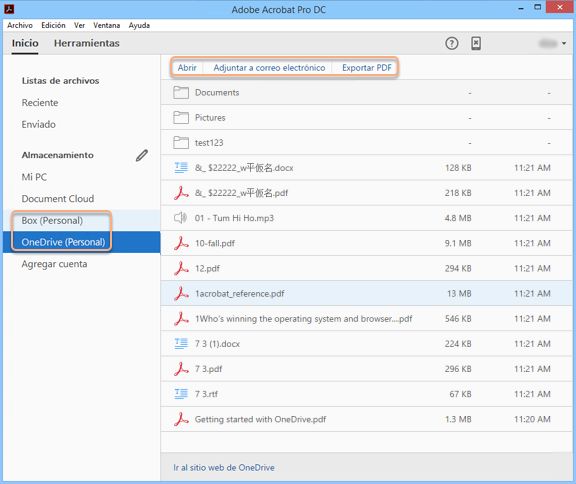Viewport: 576px width, 484px height.
Task: Click Adjuntar a correo electrónico
Action: [269, 68]
